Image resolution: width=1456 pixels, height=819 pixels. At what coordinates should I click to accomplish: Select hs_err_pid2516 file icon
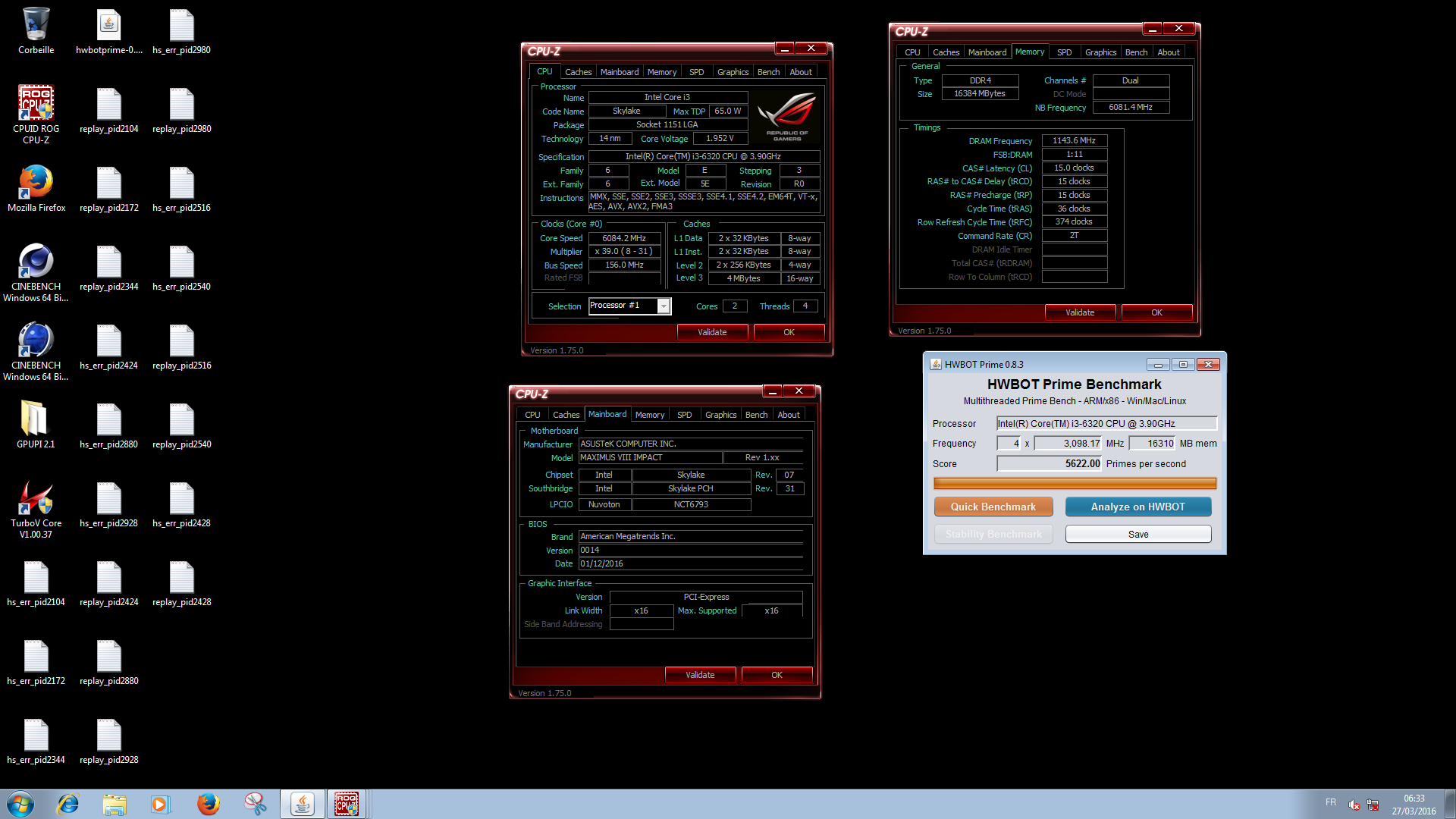(181, 190)
